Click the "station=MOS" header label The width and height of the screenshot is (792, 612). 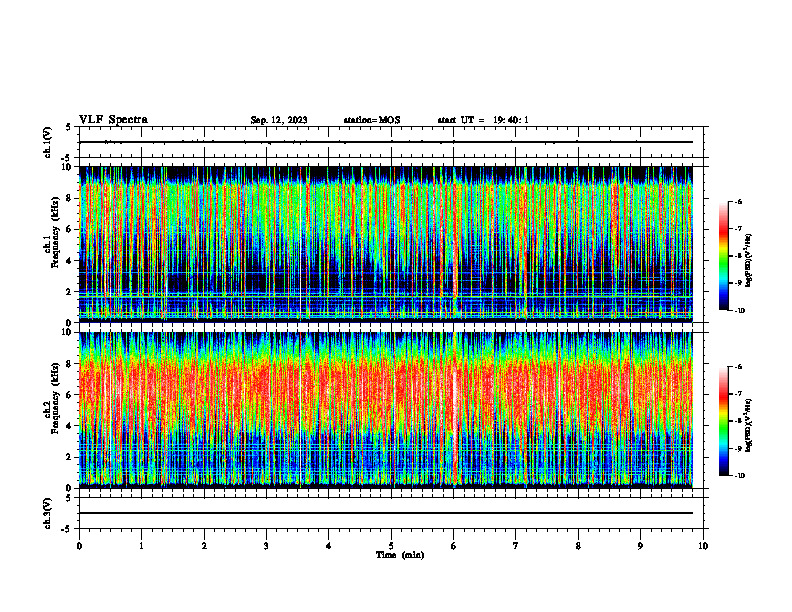372,120
